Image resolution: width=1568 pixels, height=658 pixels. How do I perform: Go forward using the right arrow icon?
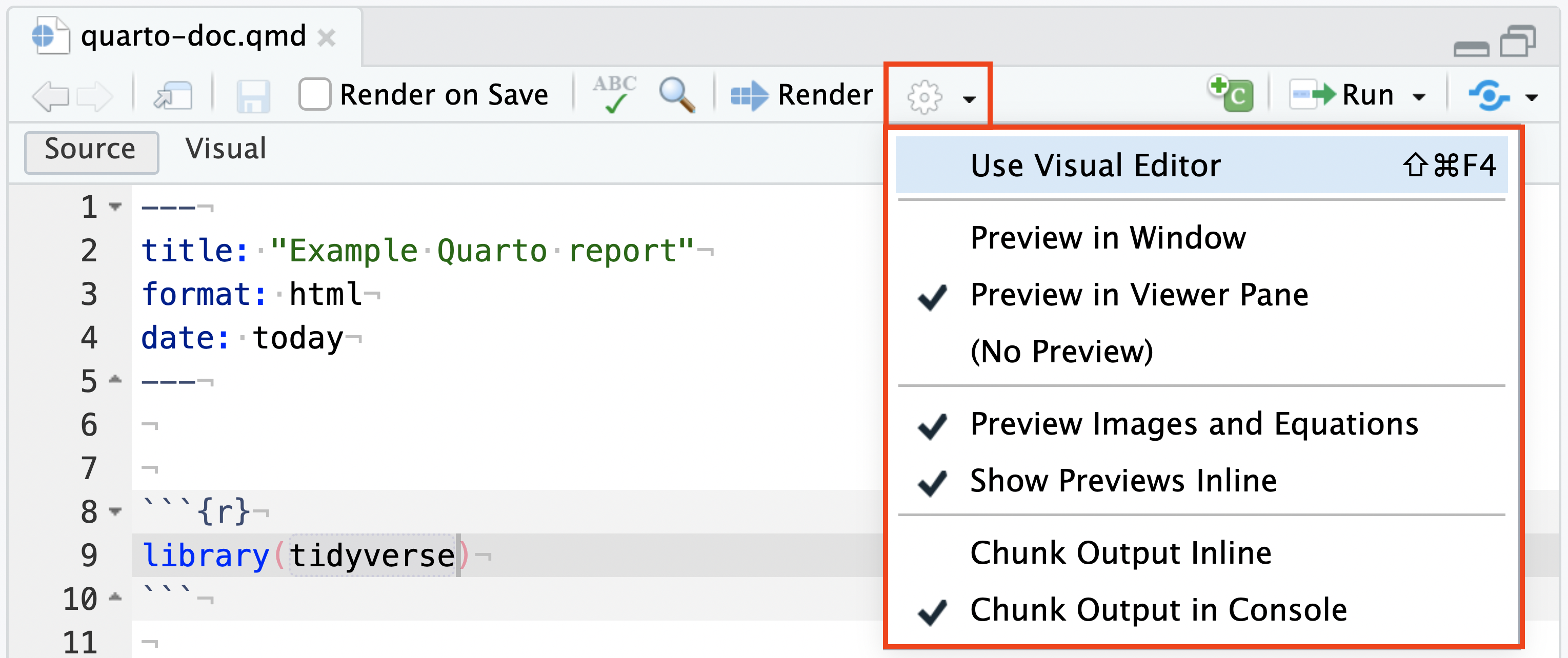click(95, 96)
